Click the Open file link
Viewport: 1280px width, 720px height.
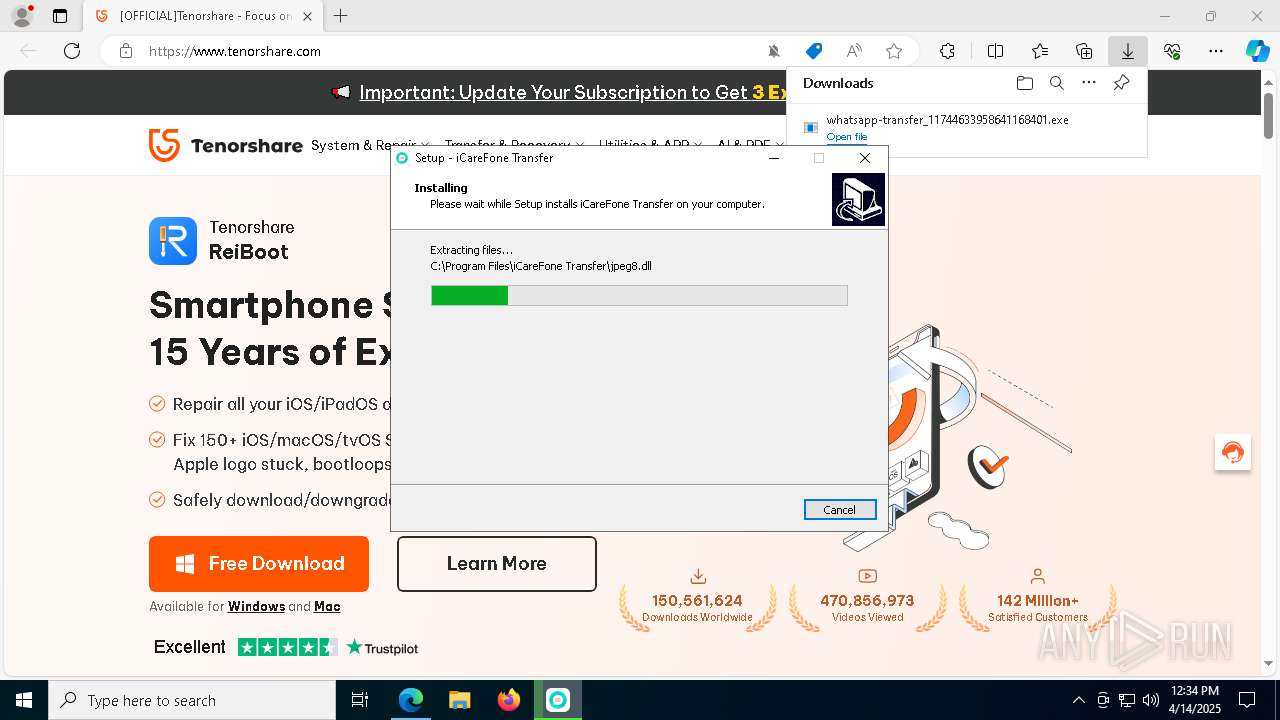click(x=847, y=137)
